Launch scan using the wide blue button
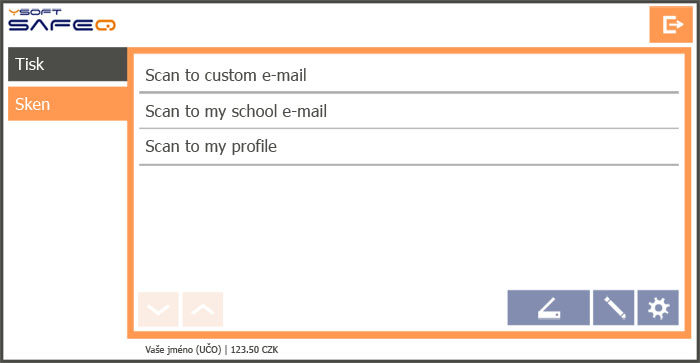The width and height of the screenshot is (700, 363). tap(548, 308)
